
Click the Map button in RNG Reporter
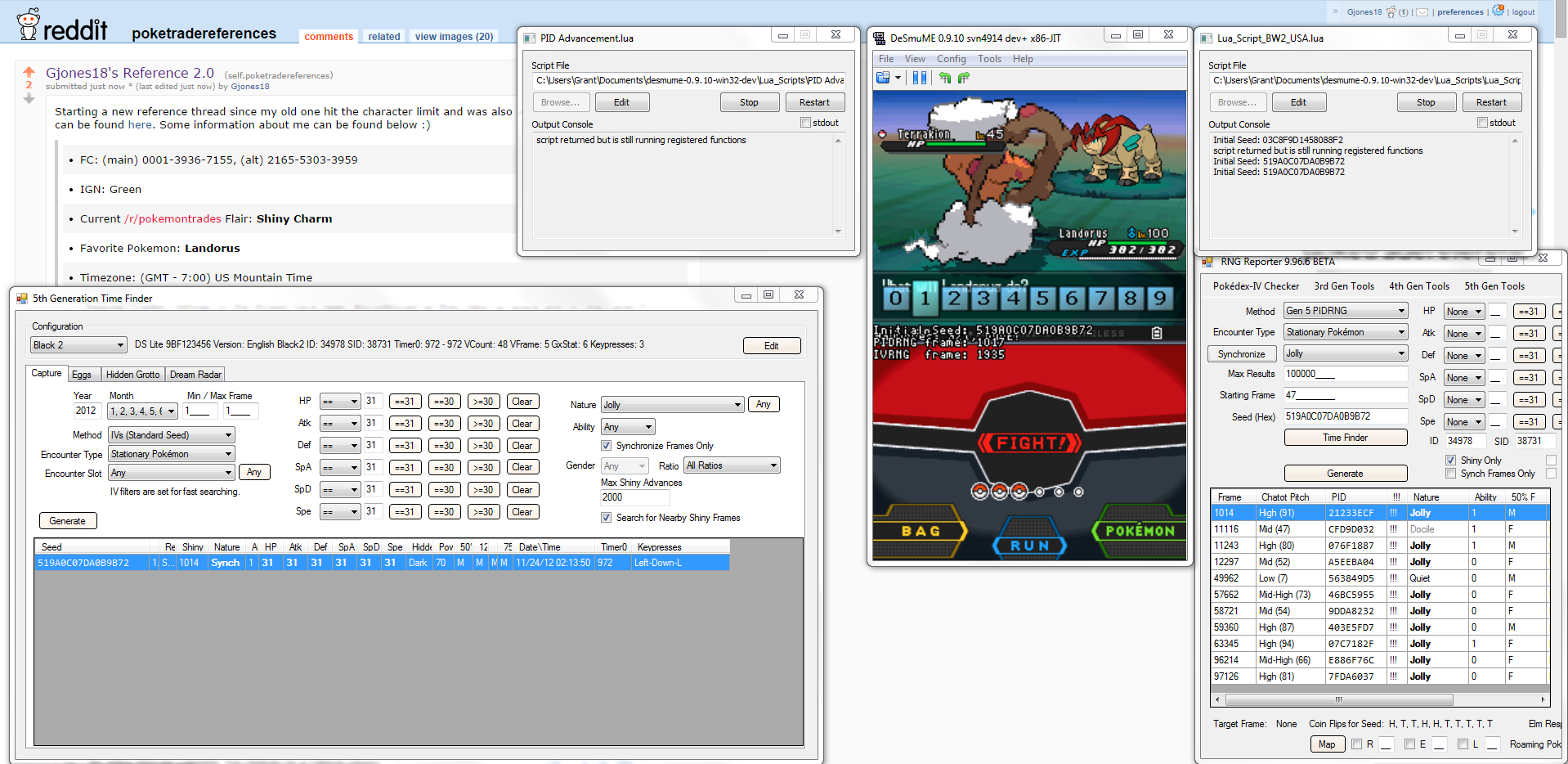(x=1327, y=744)
